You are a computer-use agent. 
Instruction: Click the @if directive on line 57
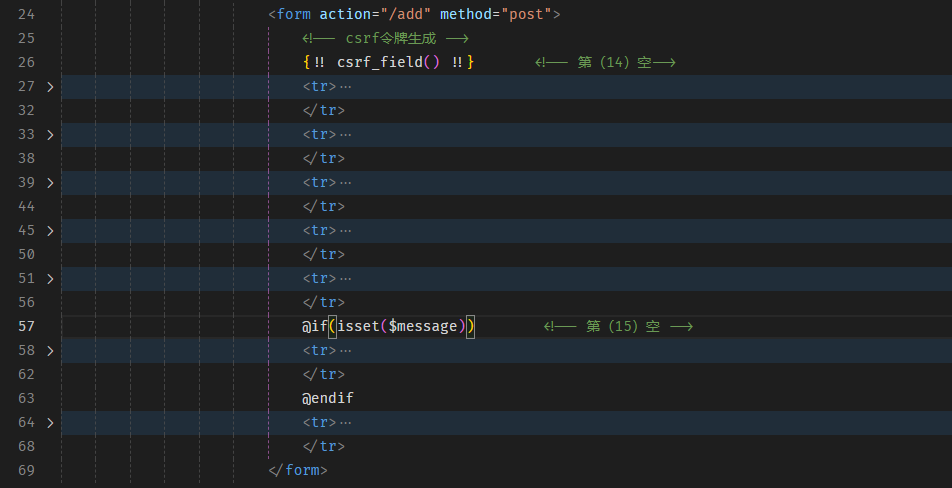point(315,327)
